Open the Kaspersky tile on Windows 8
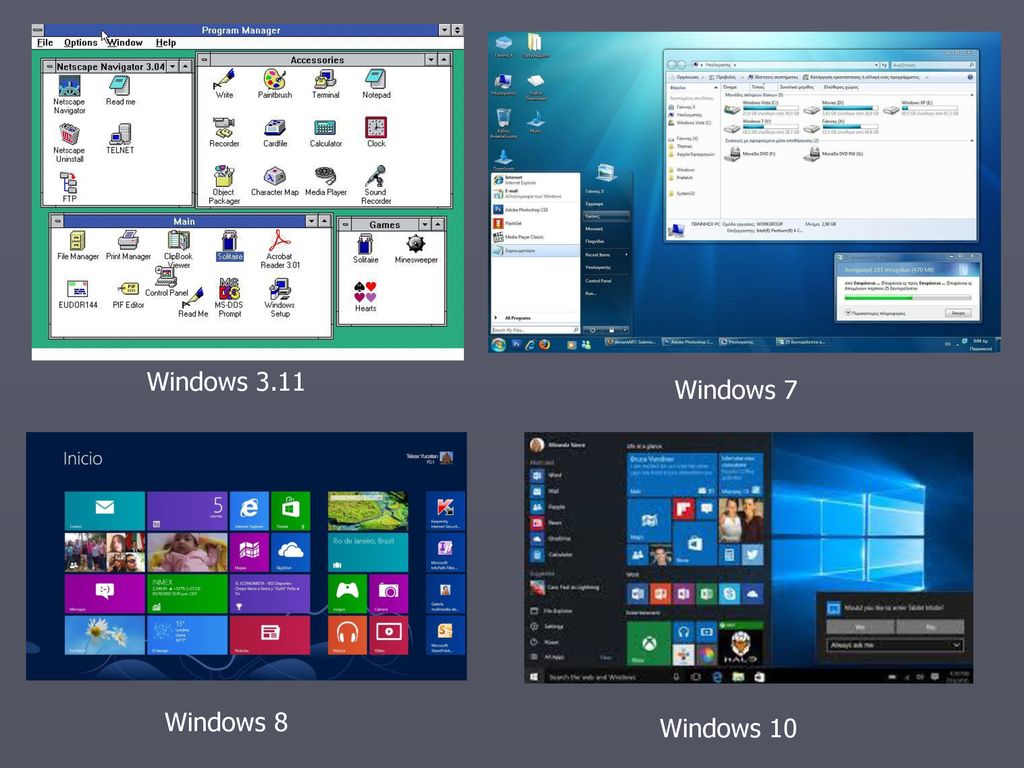Screen dimensions: 1024x768 click(x=445, y=511)
